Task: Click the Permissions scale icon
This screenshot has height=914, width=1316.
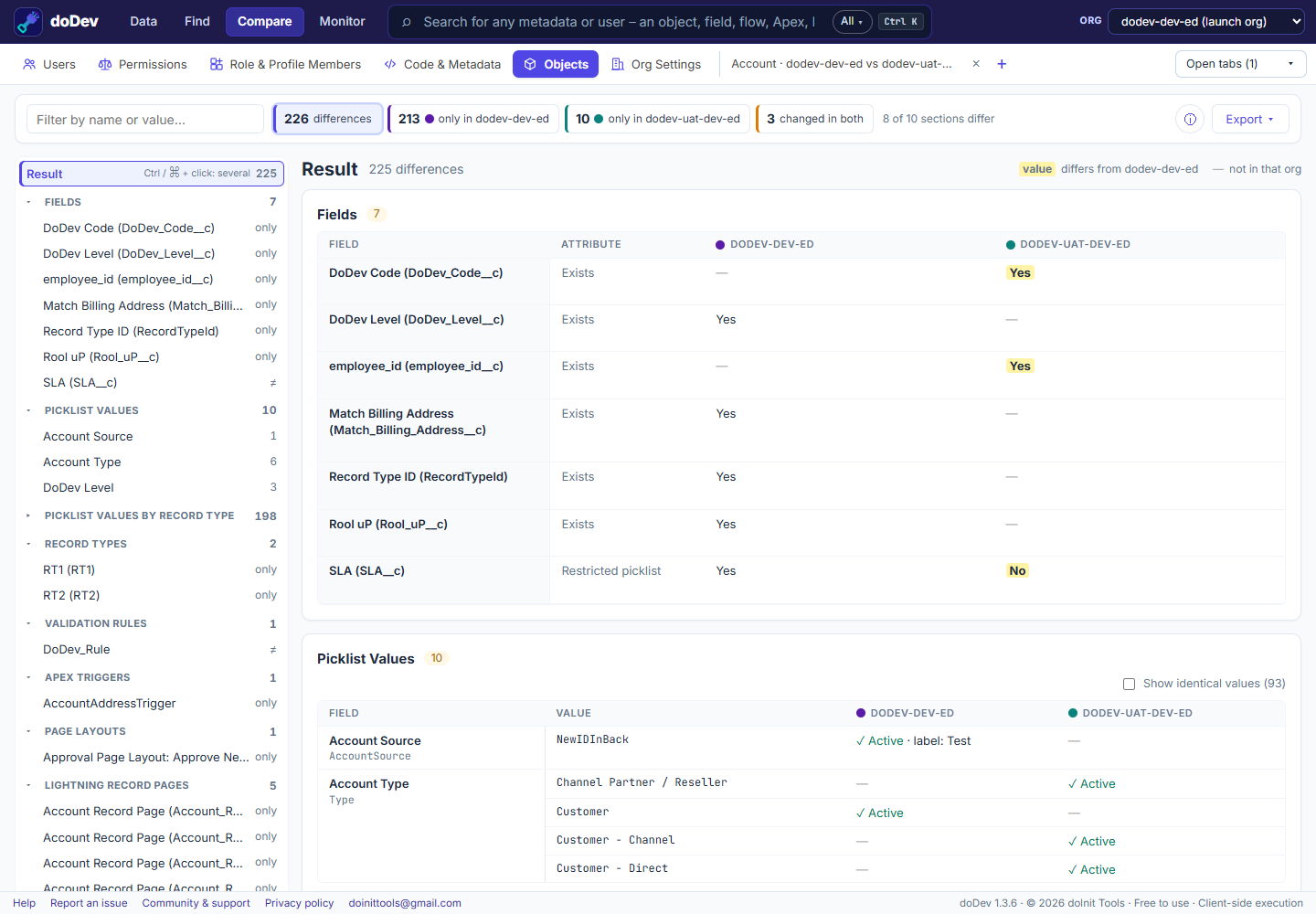Action: coord(105,64)
